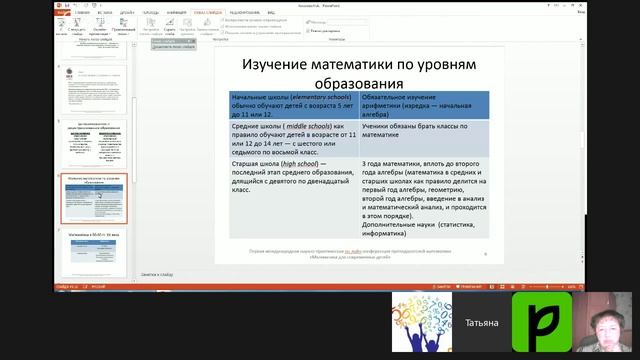Click table cell '3 года математики, вплоть до второго года алгебры'
640x360 pixels.
pos(424,198)
